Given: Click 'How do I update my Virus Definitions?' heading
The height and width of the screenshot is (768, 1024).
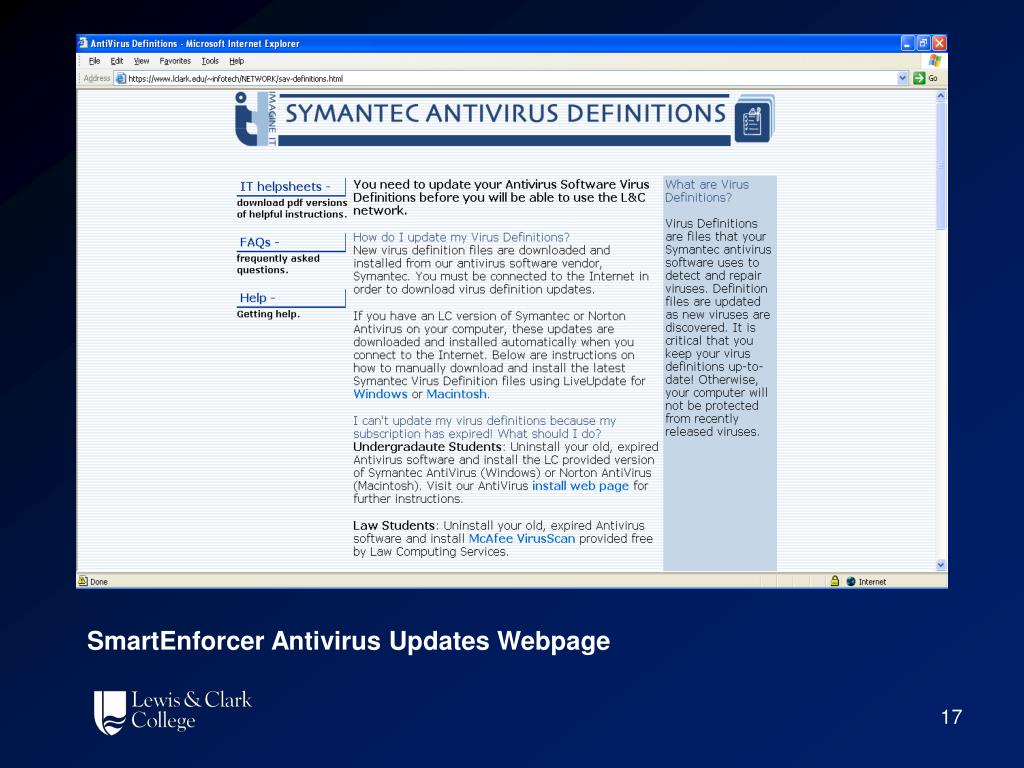Looking at the screenshot, I should pyautogui.click(x=461, y=237).
